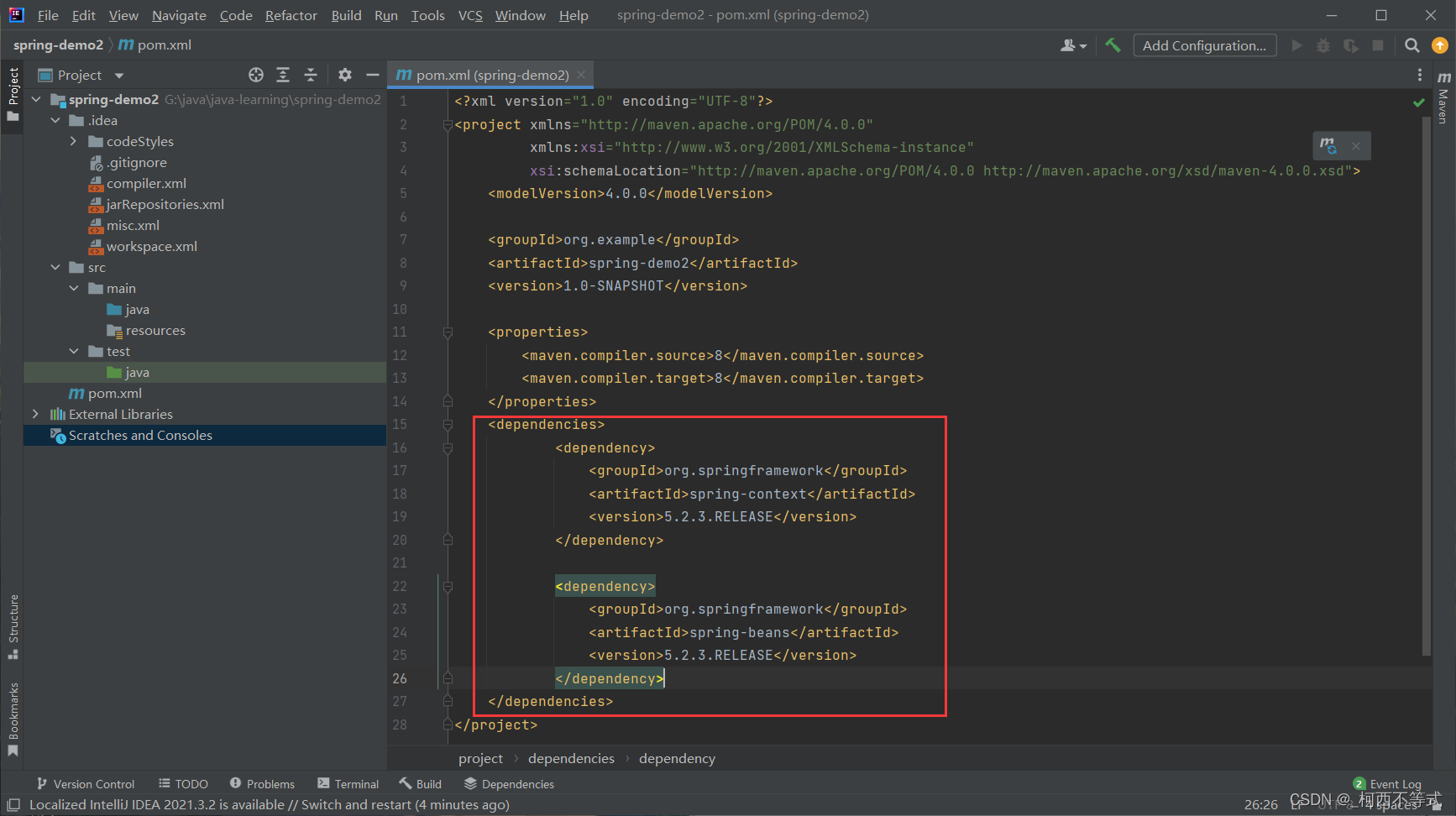Viewport: 1456px width, 816px height.
Task: Open the Structure side panel
Action: pyautogui.click(x=13, y=626)
